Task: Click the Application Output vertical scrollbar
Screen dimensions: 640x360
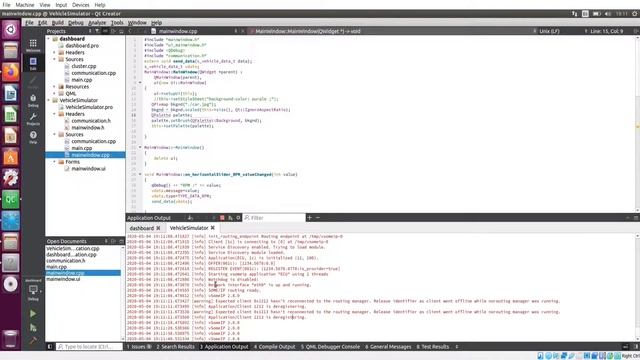Action: point(637,288)
